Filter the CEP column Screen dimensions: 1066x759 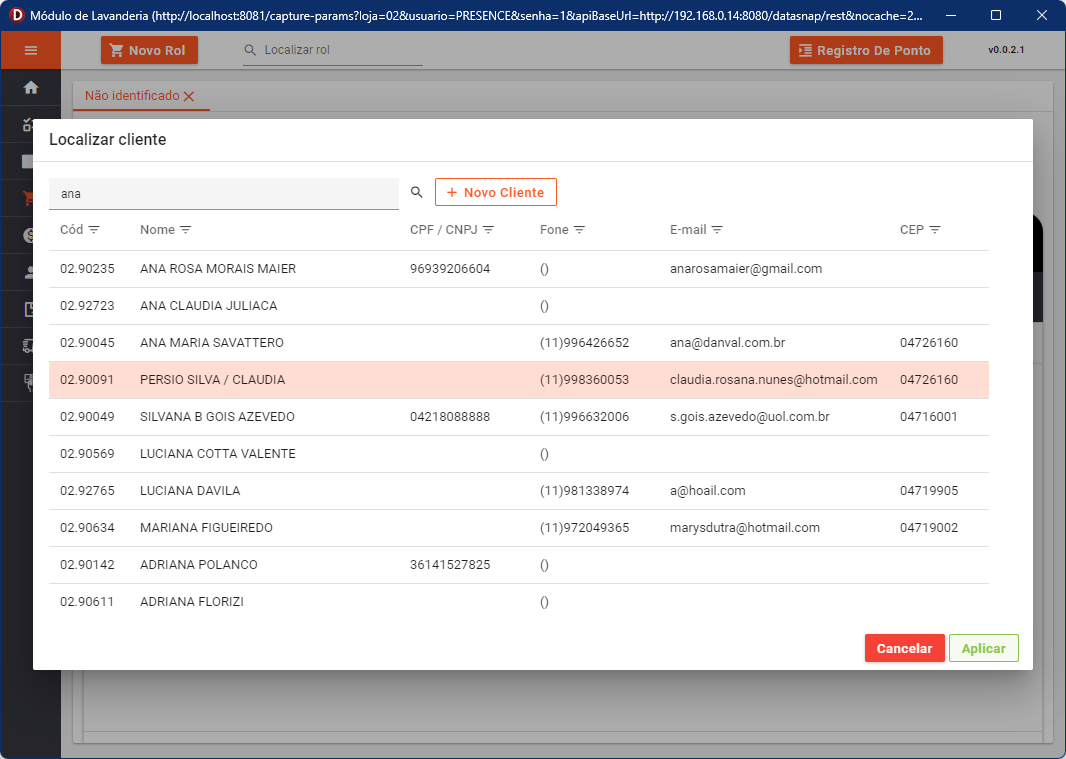click(935, 230)
